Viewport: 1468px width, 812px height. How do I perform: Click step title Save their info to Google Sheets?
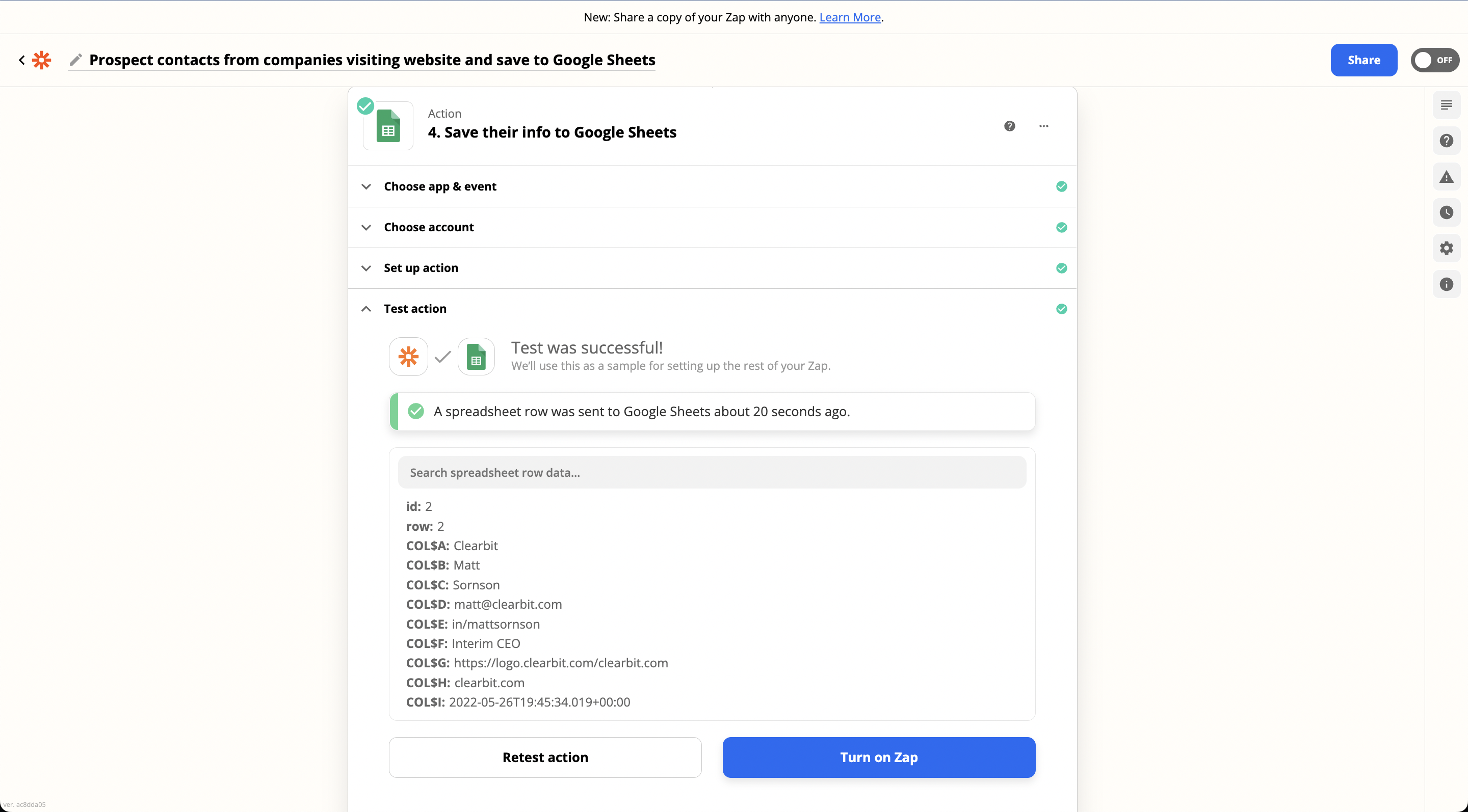pos(552,132)
